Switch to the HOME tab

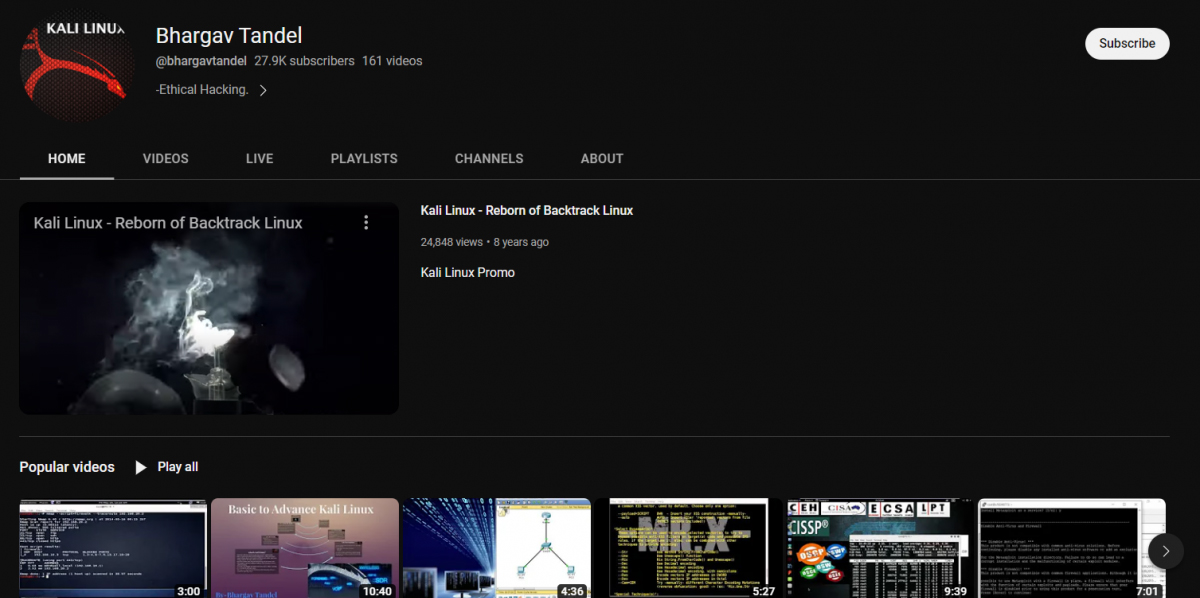coord(67,159)
